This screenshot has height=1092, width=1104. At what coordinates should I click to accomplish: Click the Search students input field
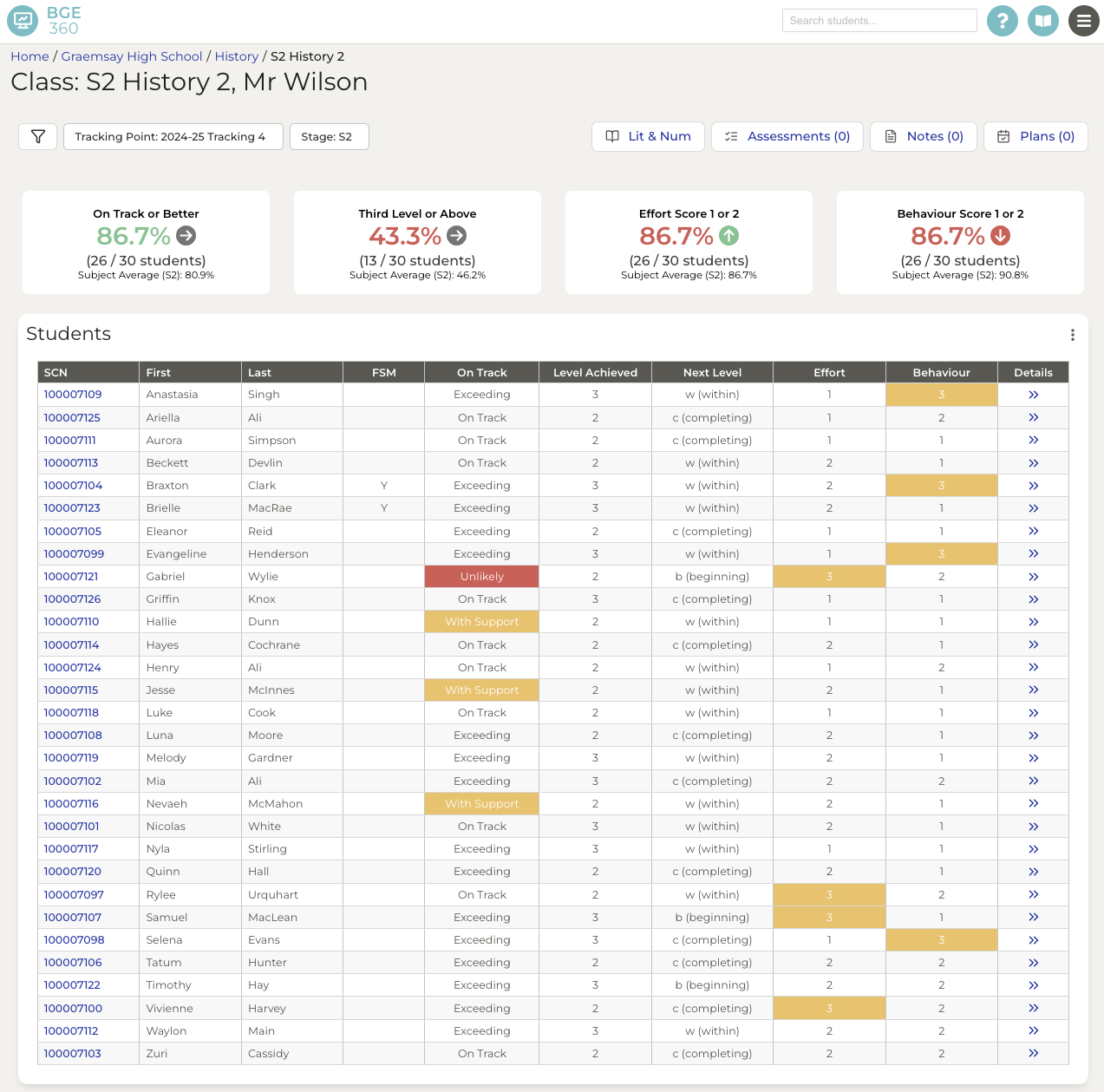[879, 20]
